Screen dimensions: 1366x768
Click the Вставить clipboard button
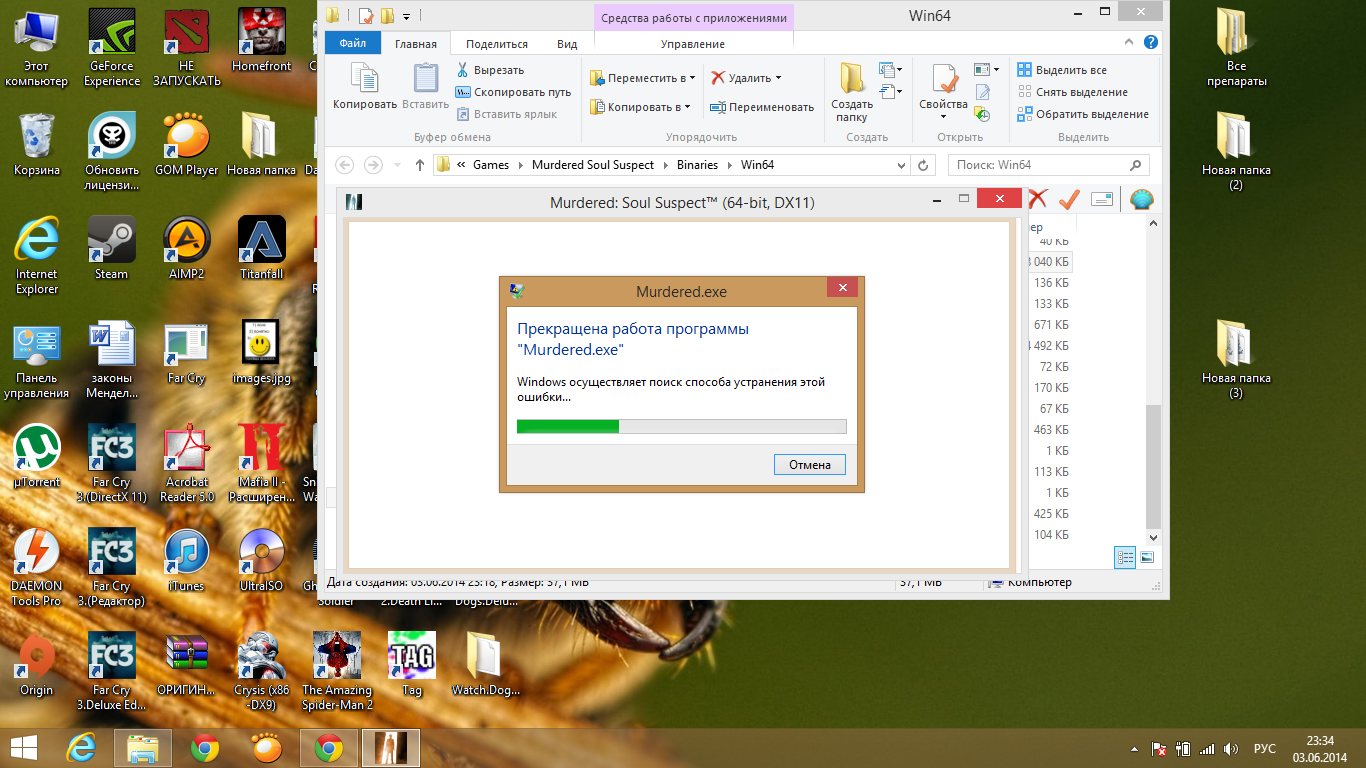(426, 86)
